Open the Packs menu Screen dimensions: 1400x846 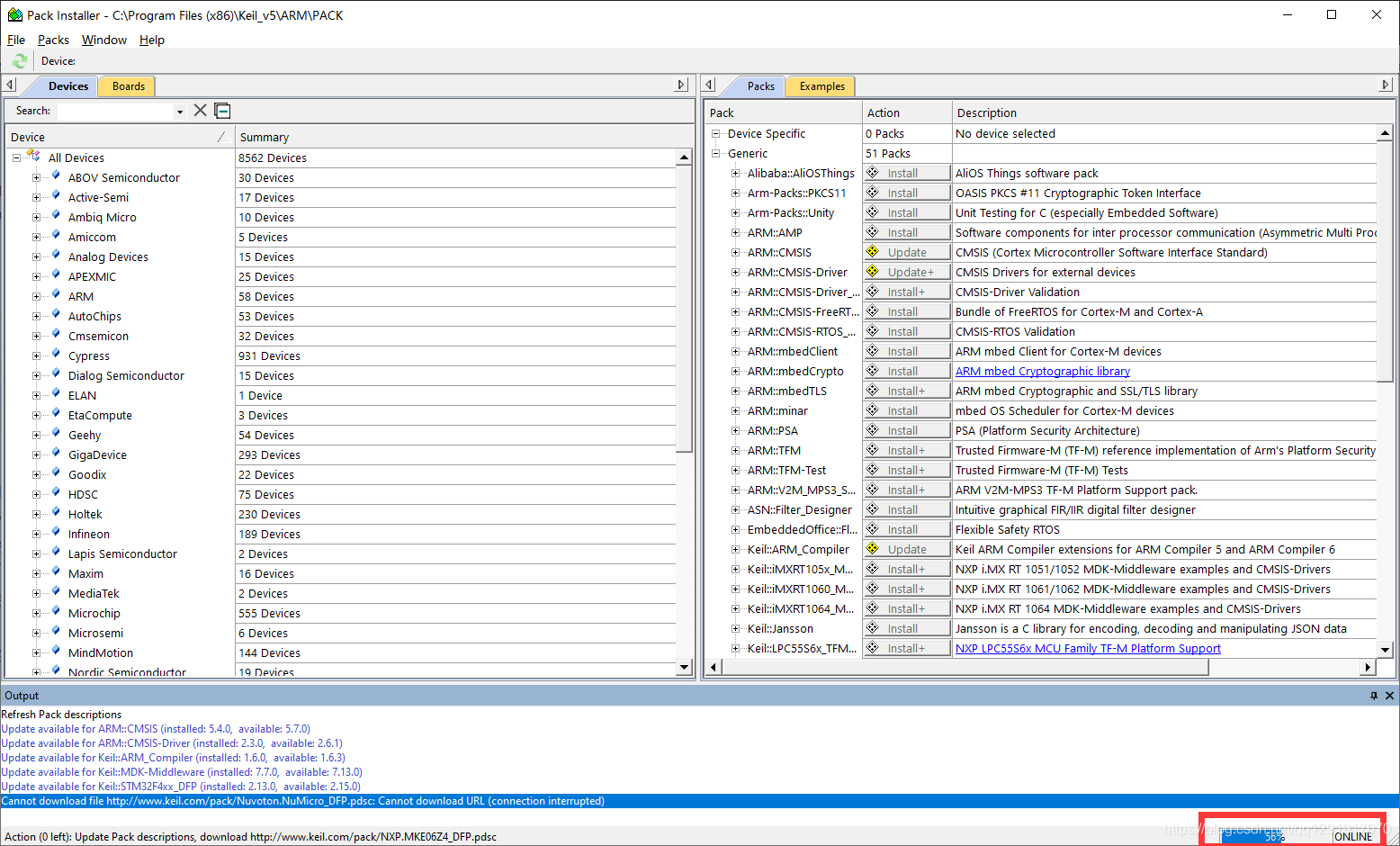click(53, 40)
